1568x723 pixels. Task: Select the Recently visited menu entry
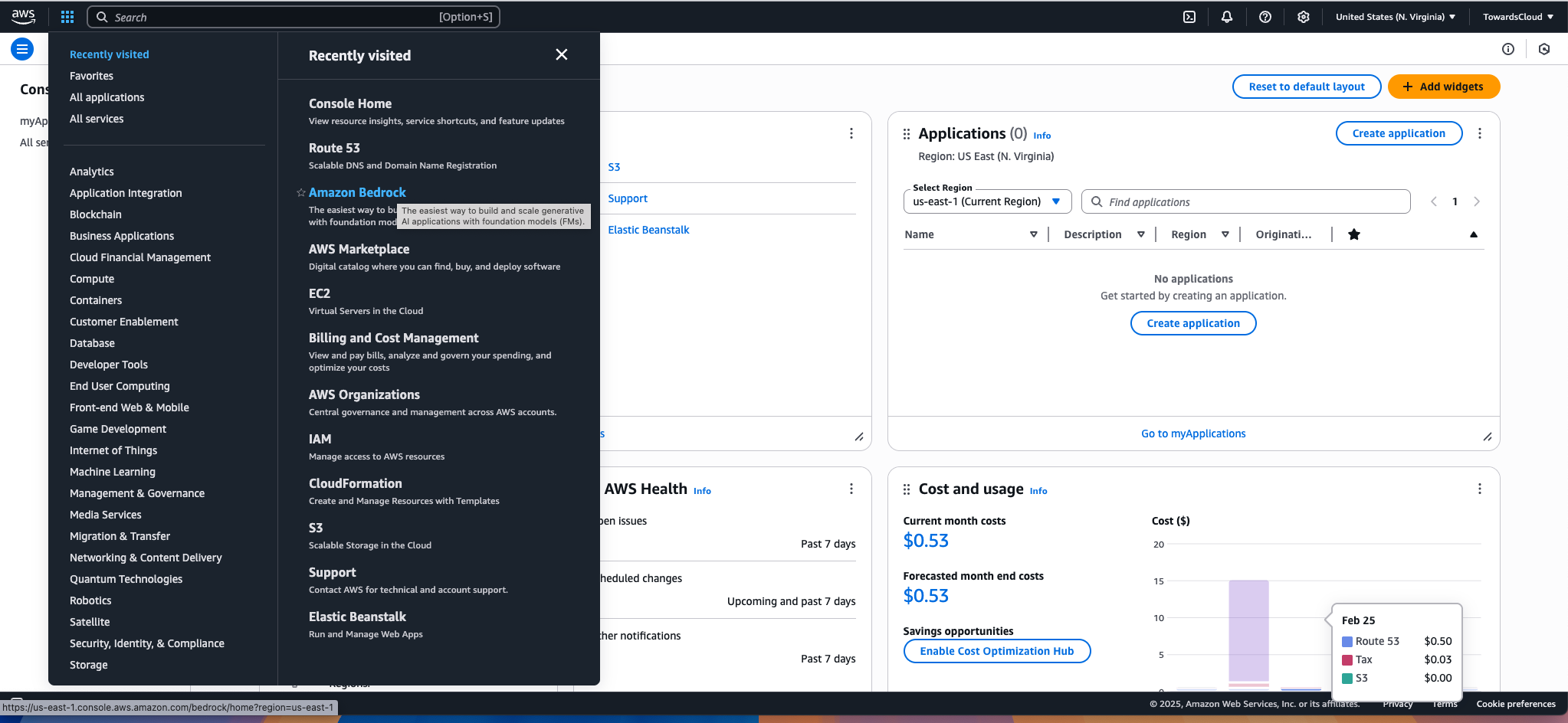(x=109, y=54)
